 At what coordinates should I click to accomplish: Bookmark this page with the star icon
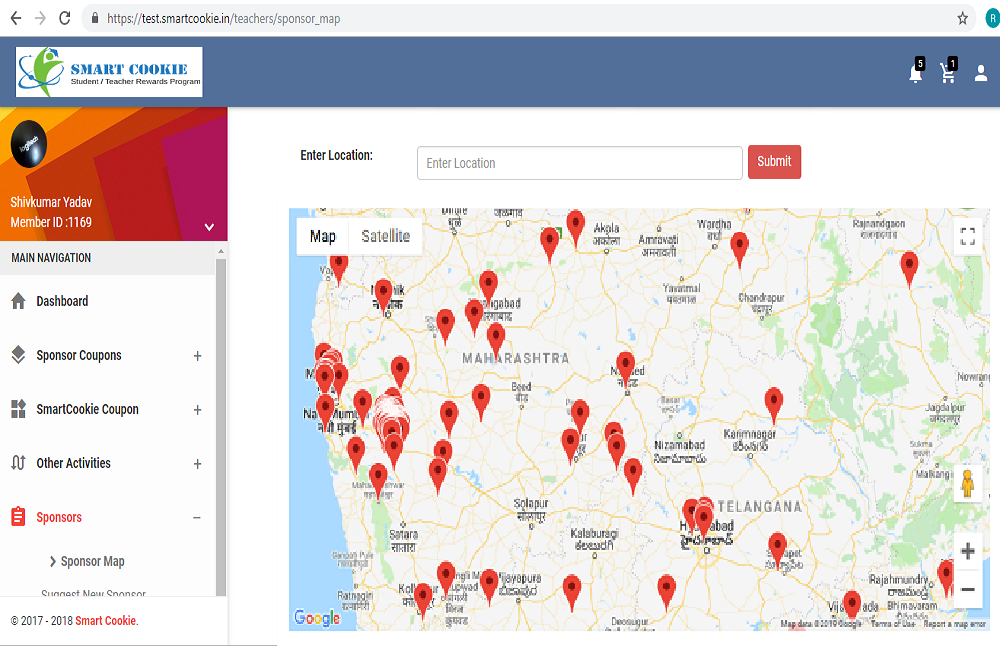962,18
